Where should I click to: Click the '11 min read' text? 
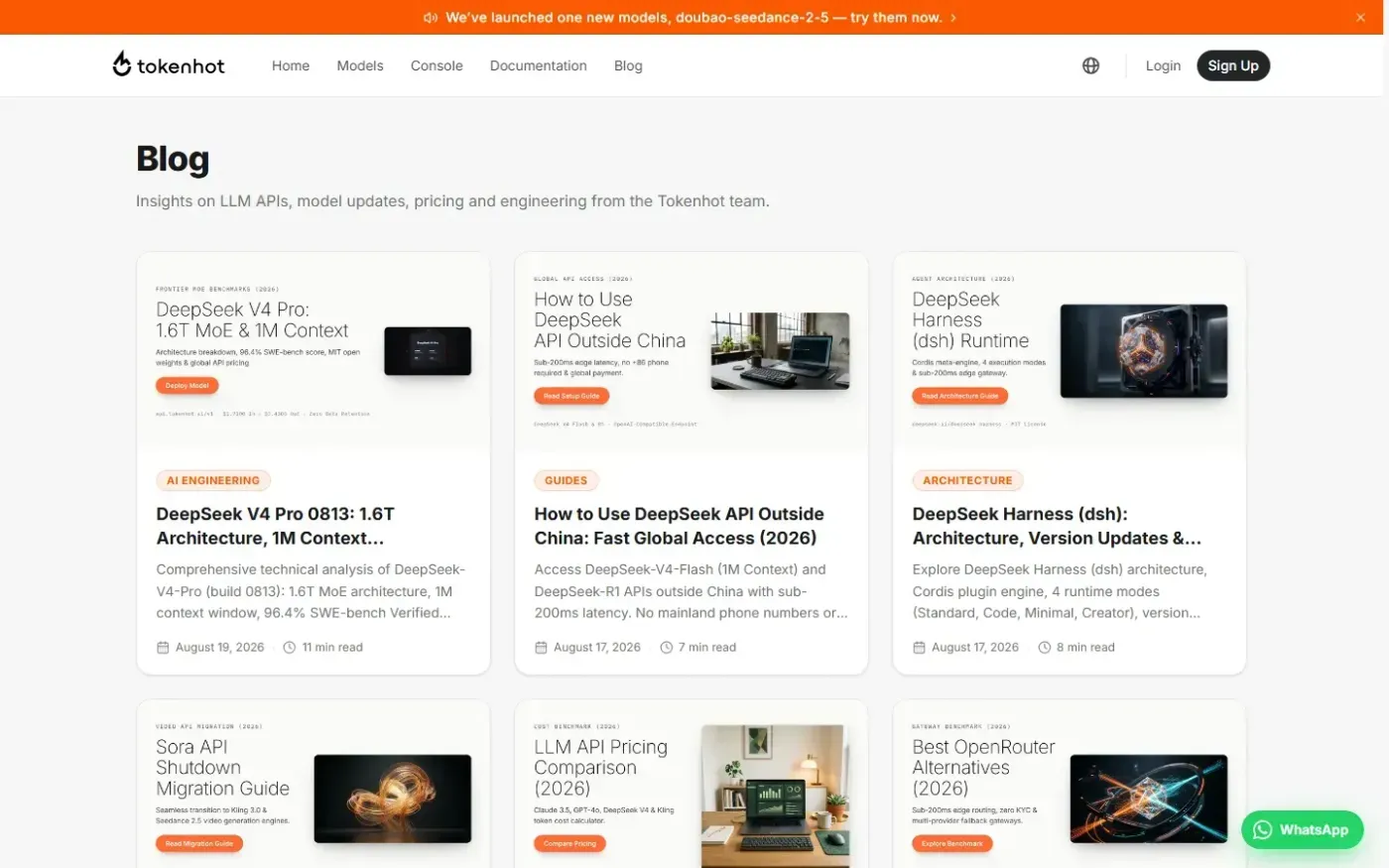[332, 647]
